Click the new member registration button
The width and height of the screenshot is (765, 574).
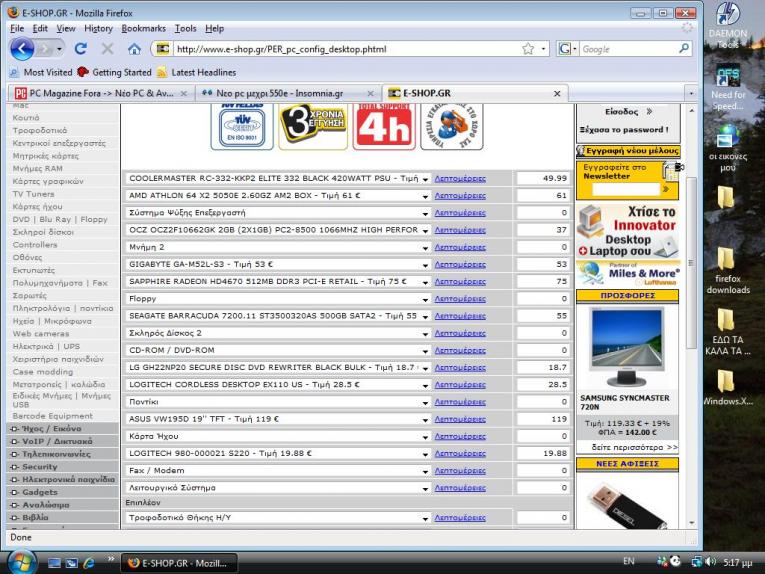click(x=628, y=151)
